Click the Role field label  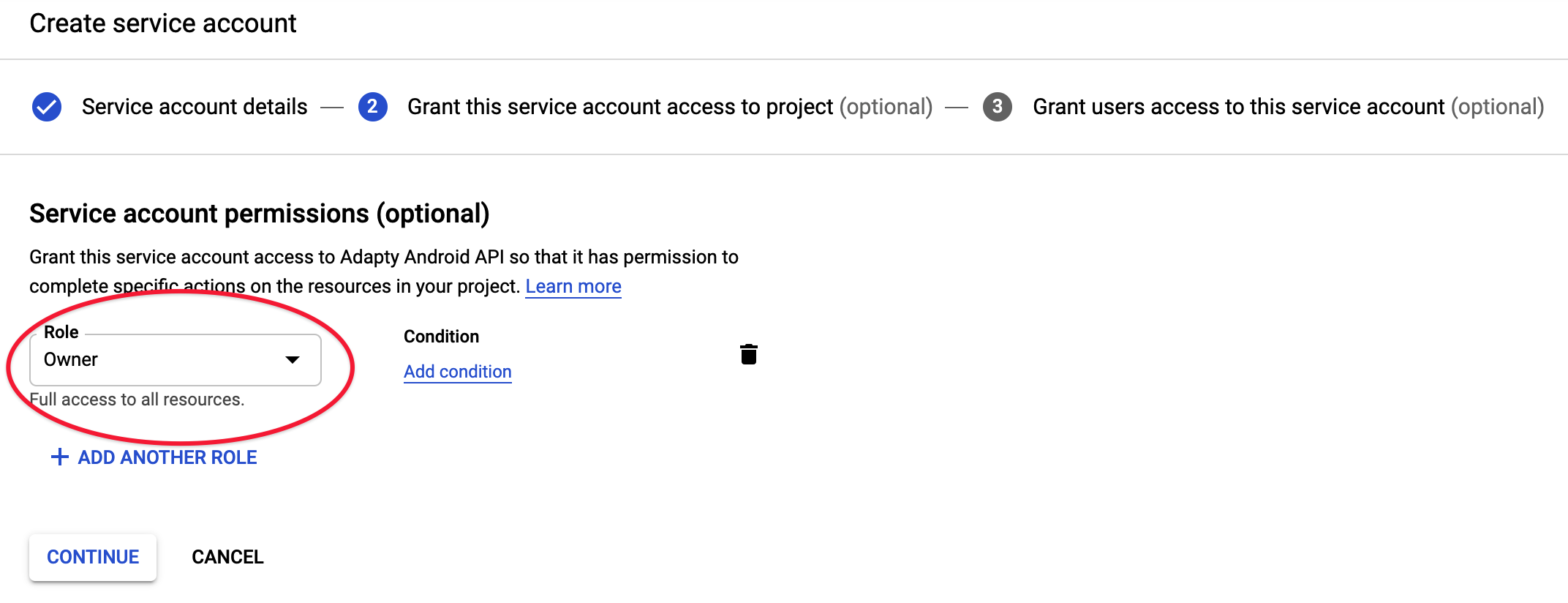61,332
